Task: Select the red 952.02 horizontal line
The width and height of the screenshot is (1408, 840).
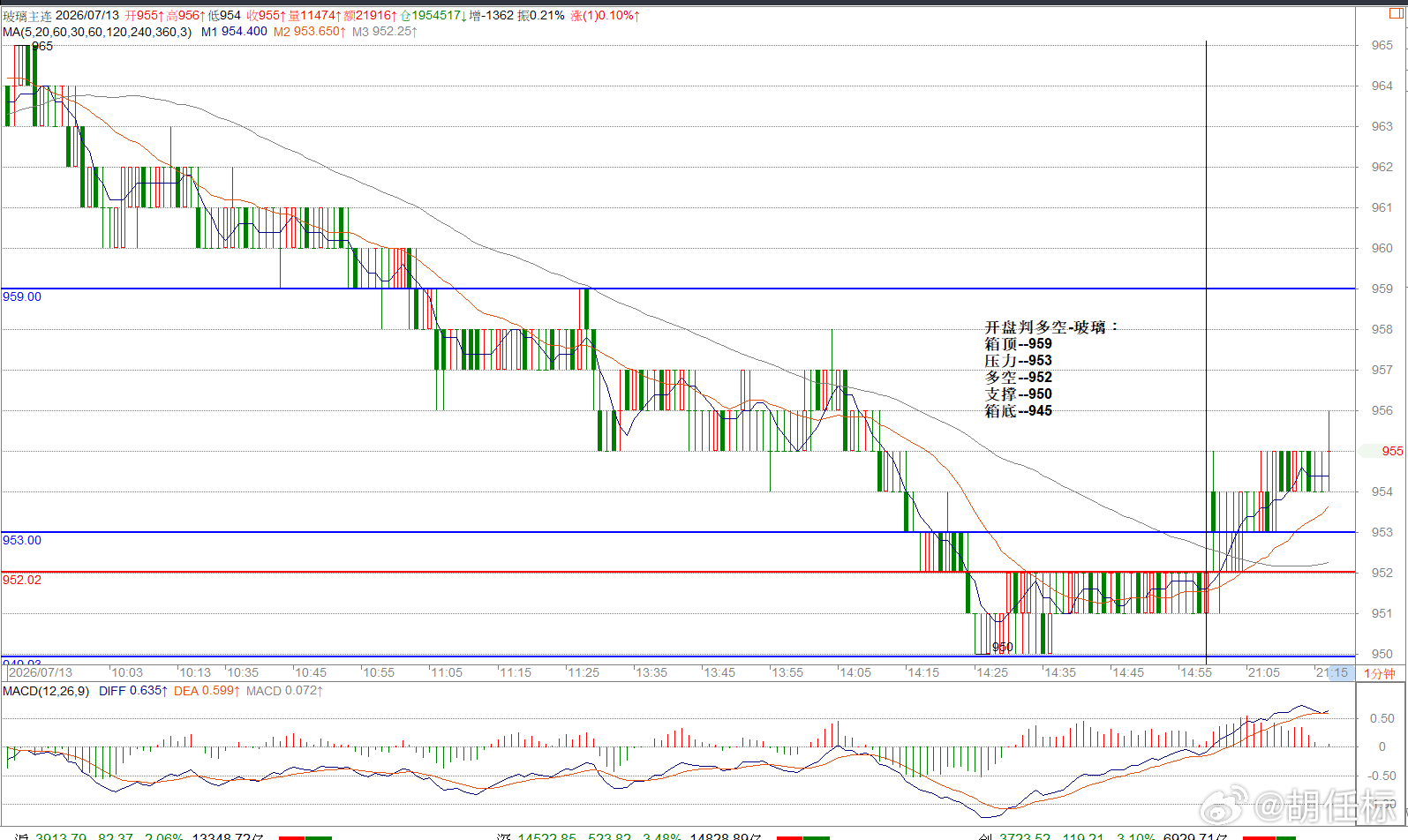Action: [x=678, y=573]
